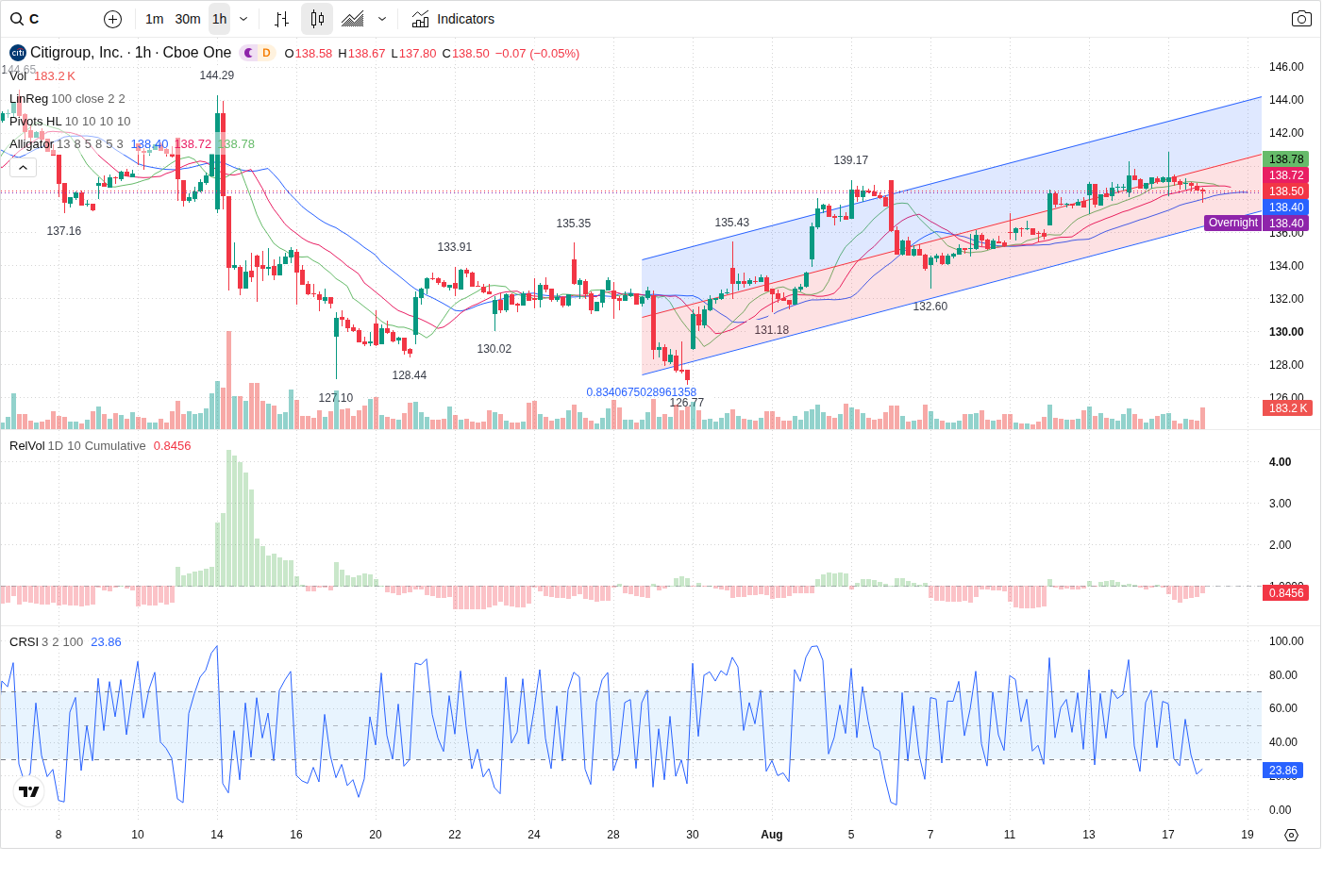Click the 4.00 RelVol scale value
The height and width of the screenshot is (896, 1340).
[x=1281, y=462]
